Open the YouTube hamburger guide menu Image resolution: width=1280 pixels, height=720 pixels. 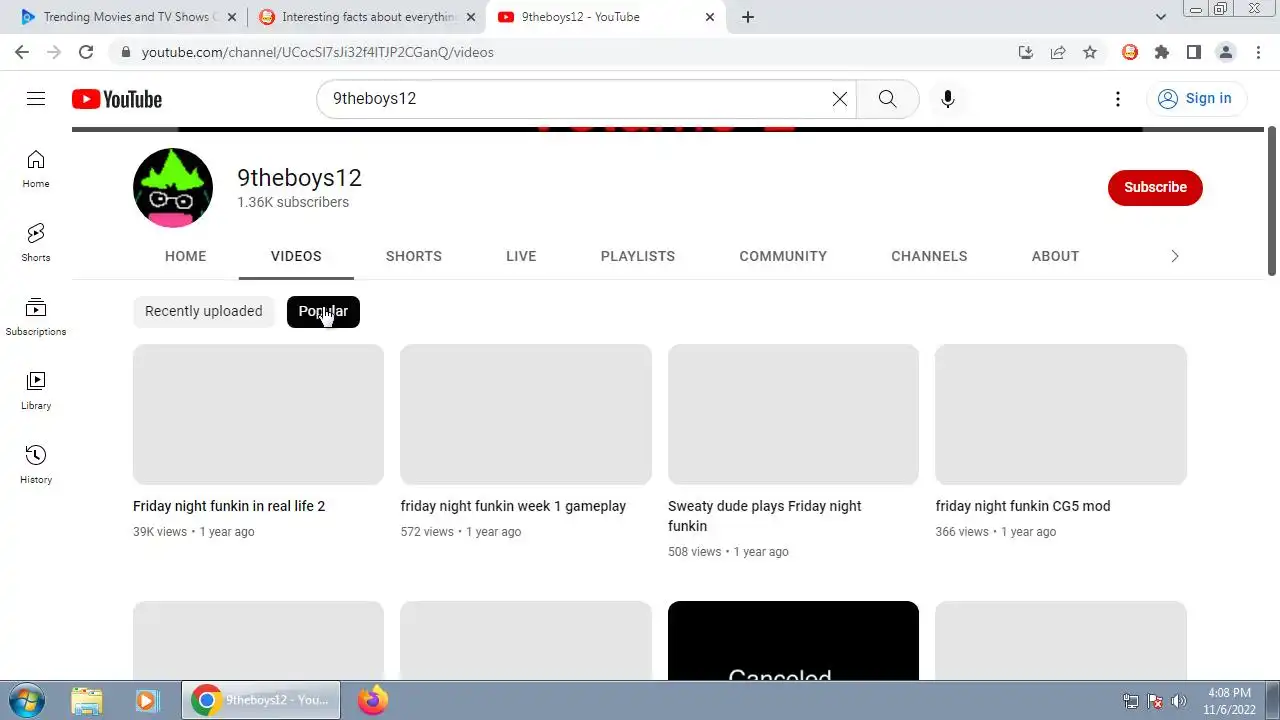36,98
